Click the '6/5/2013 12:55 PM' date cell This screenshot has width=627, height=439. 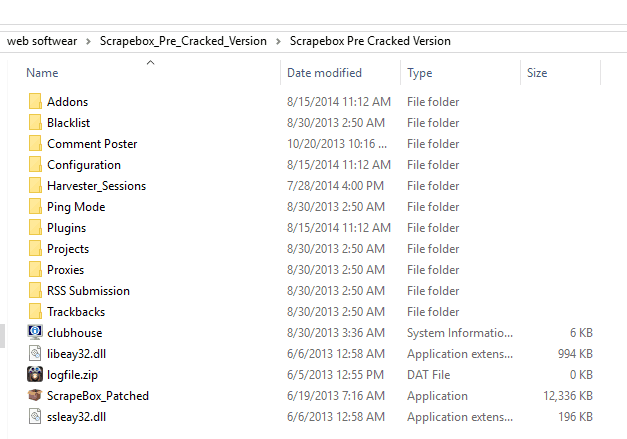point(335,374)
